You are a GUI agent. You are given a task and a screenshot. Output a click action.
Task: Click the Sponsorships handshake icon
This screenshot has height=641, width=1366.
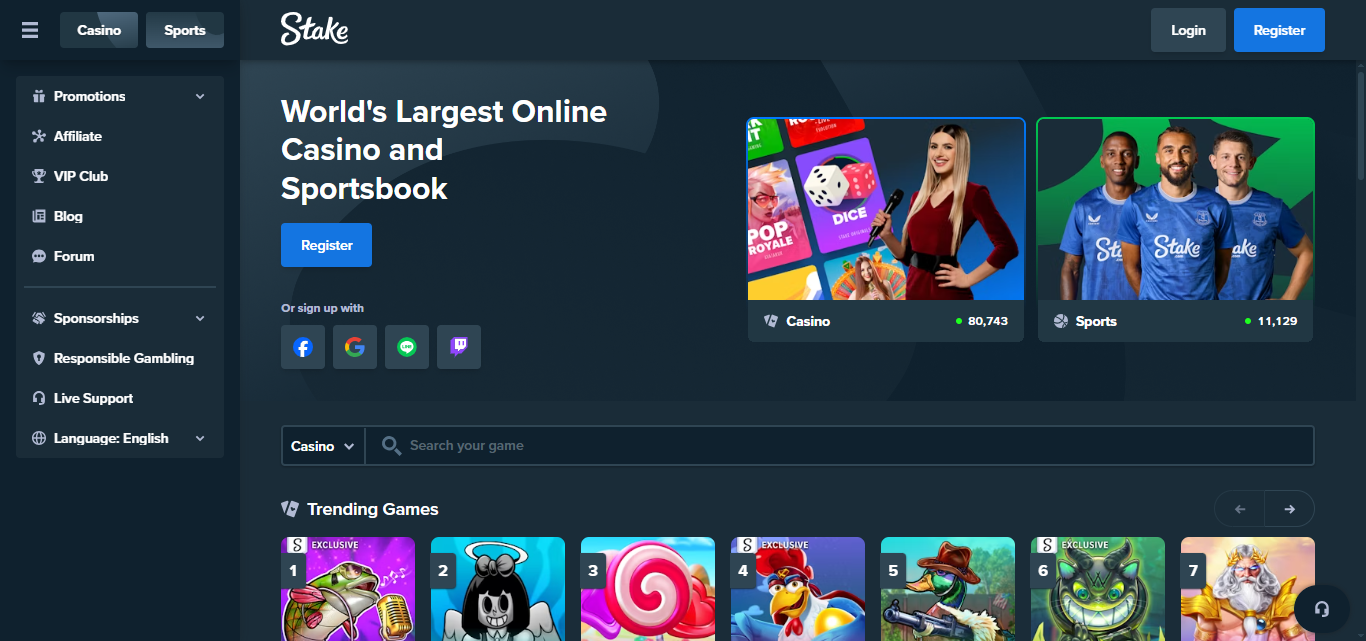39,318
